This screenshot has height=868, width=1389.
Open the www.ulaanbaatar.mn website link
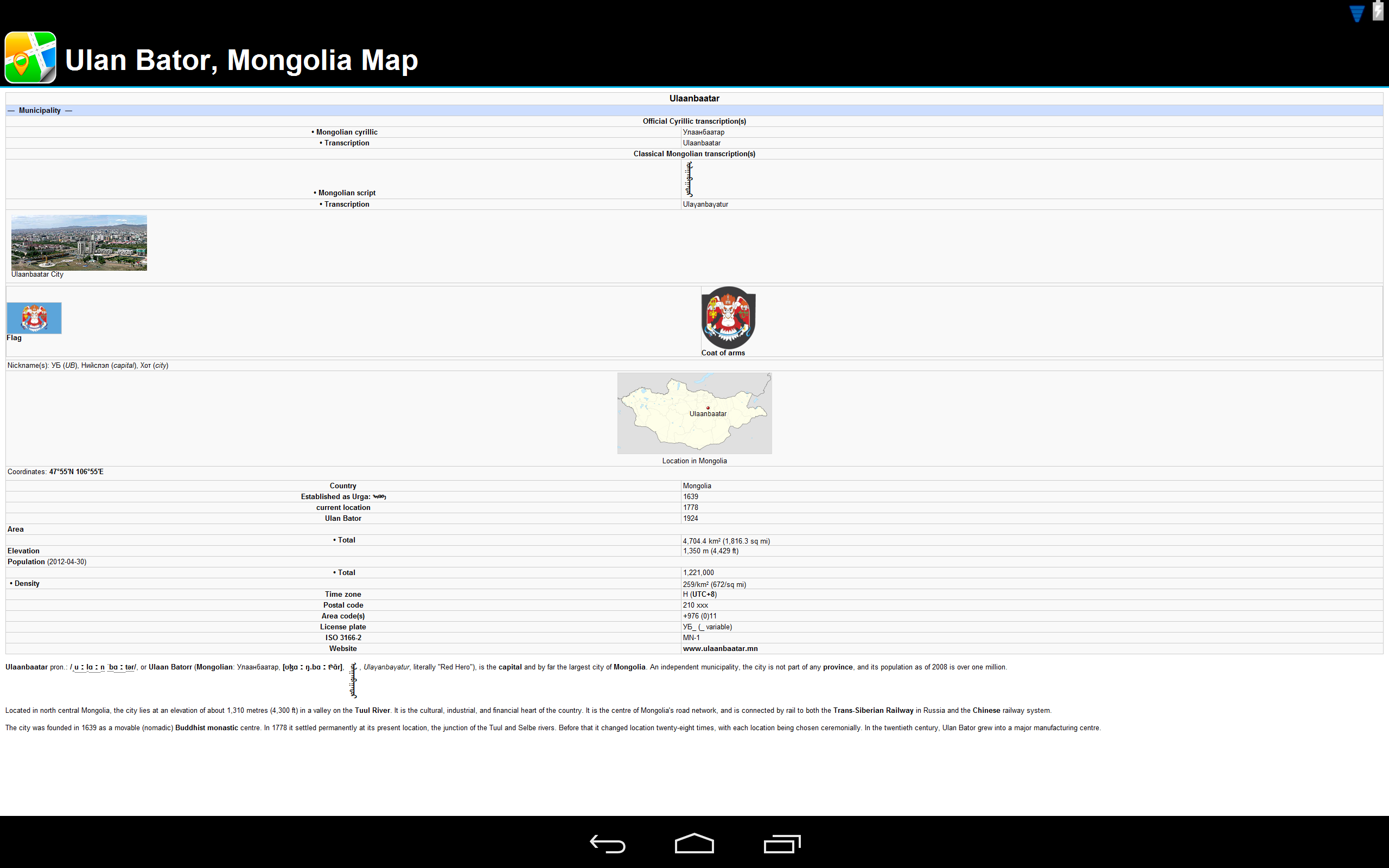pos(720,648)
